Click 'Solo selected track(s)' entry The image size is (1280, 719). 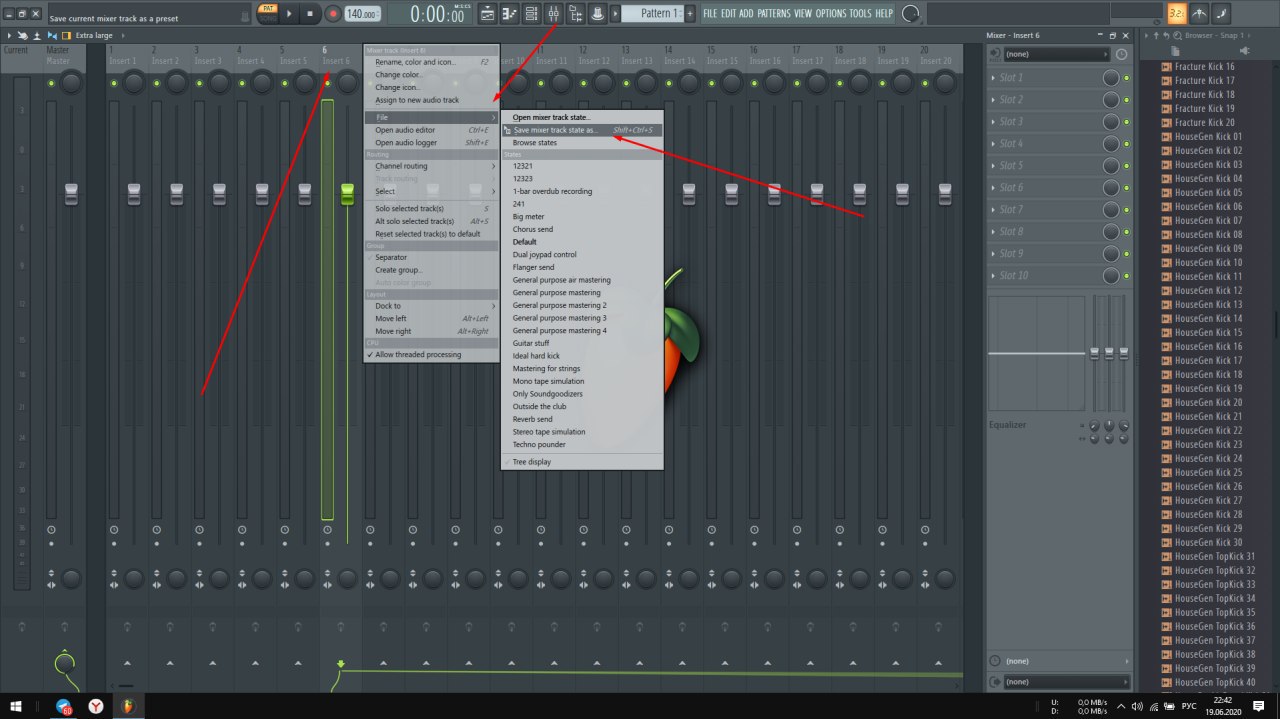[431, 208]
